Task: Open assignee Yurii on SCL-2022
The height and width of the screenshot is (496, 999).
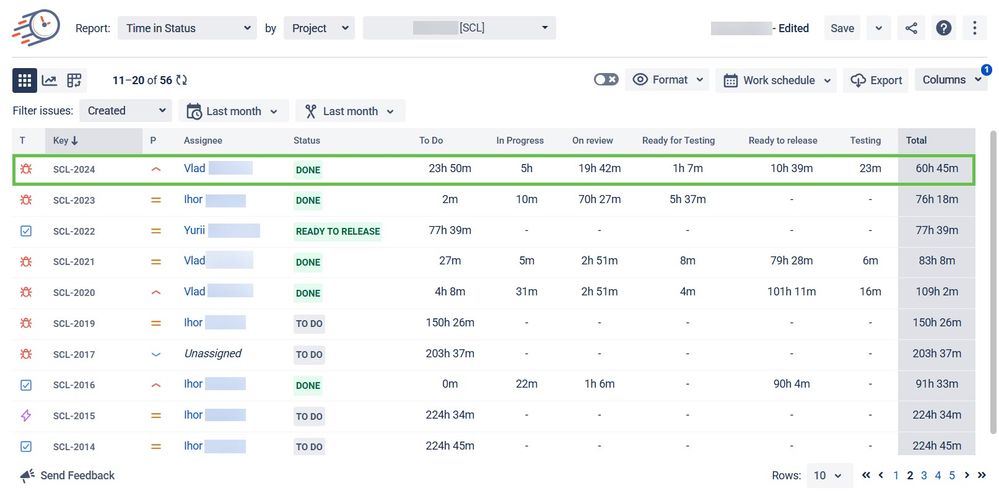Action: click(x=194, y=230)
